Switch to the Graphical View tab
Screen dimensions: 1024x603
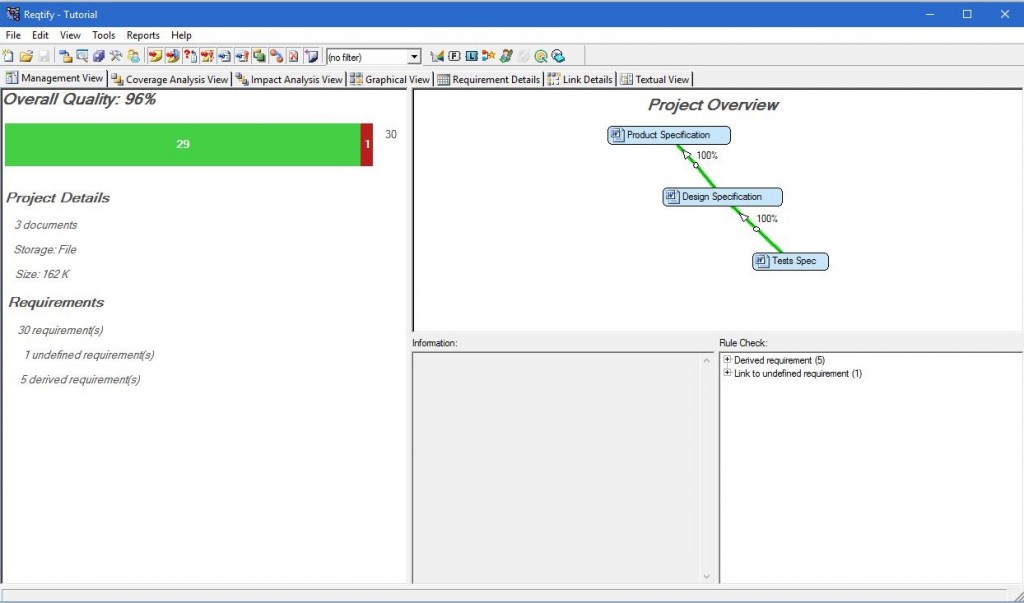pos(390,79)
